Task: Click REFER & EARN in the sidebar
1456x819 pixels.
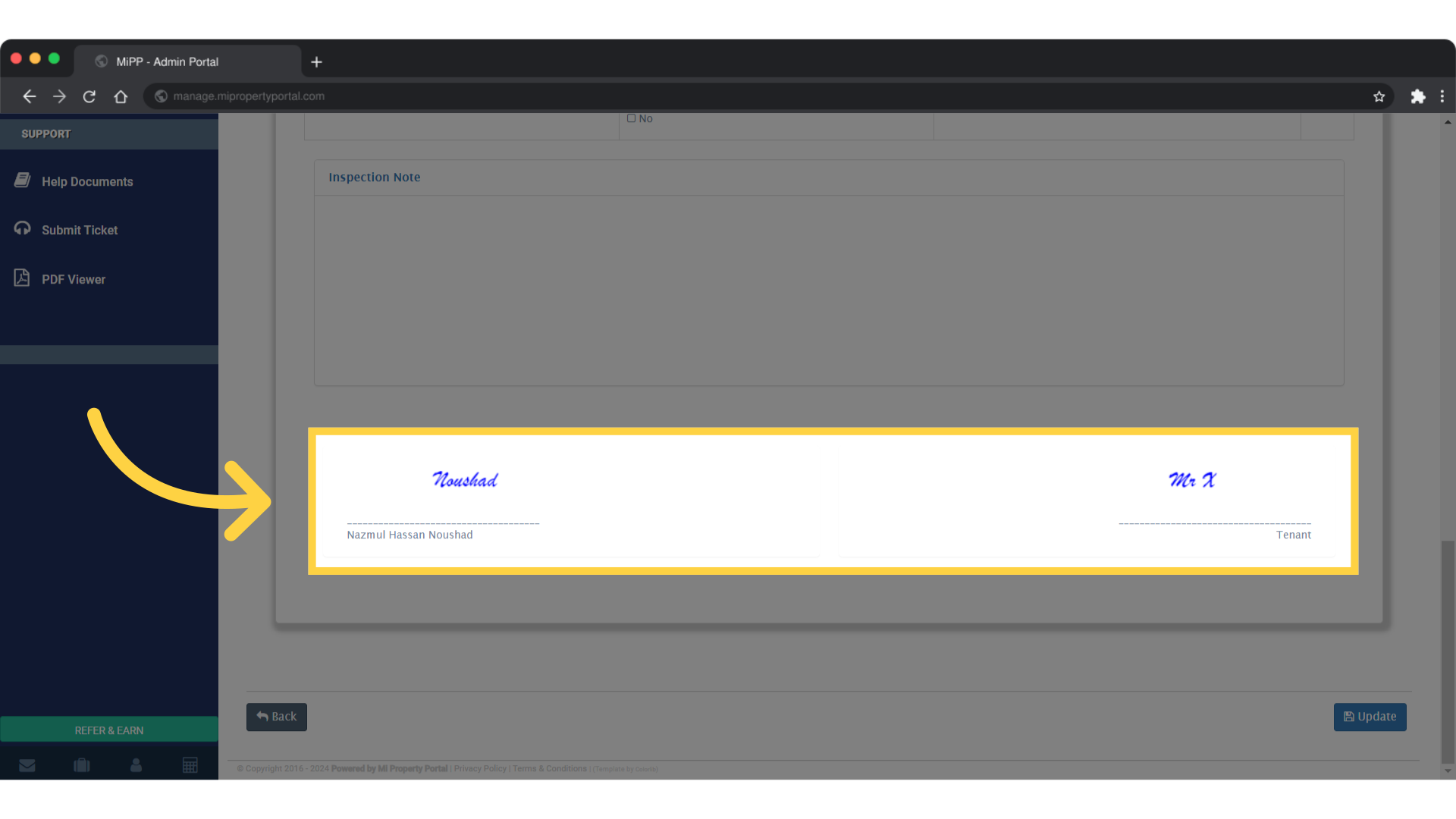Action: [x=108, y=730]
